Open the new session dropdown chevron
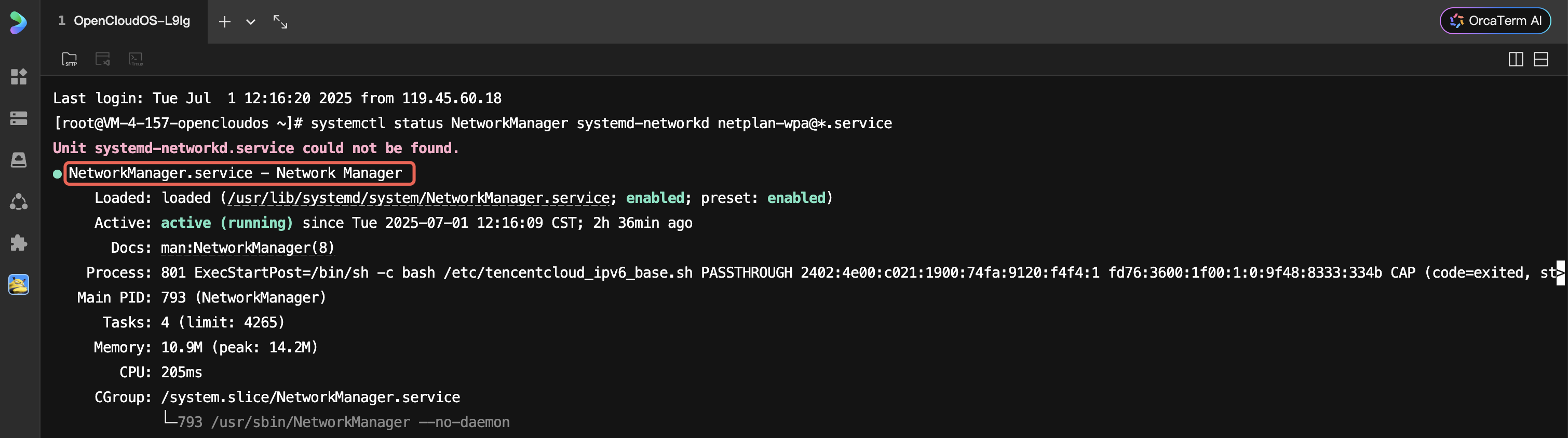This screenshot has width=1568, height=438. tap(250, 22)
